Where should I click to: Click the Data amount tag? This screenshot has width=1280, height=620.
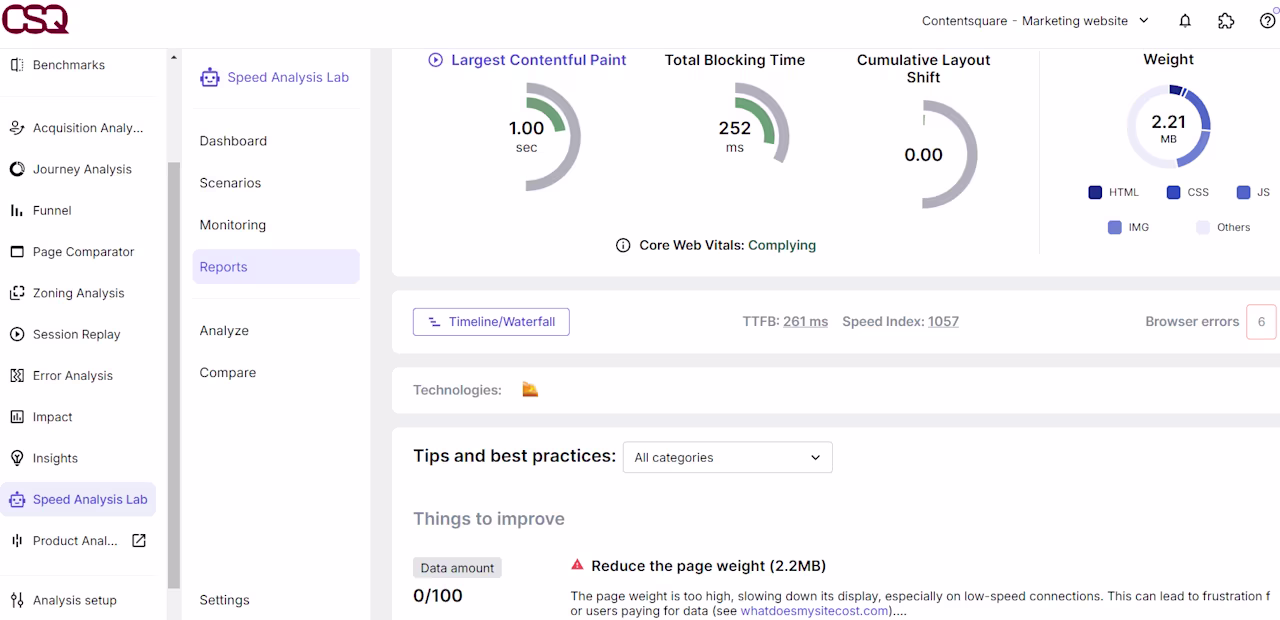(x=457, y=568)
